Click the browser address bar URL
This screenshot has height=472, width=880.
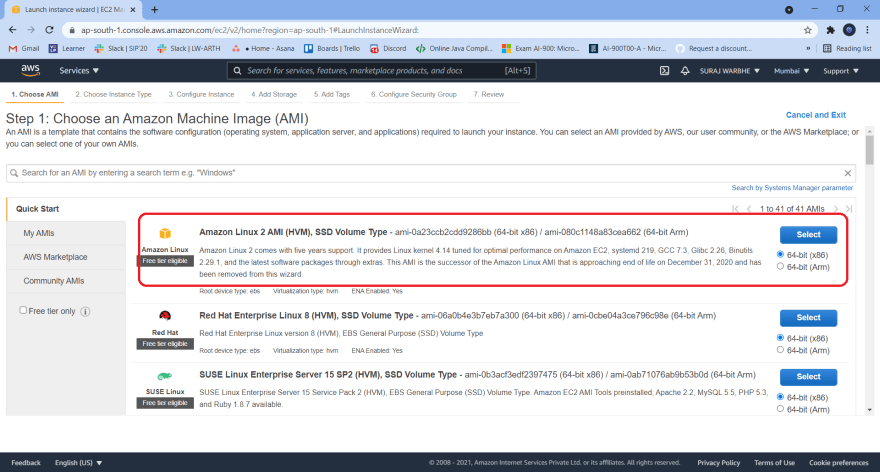250,30
